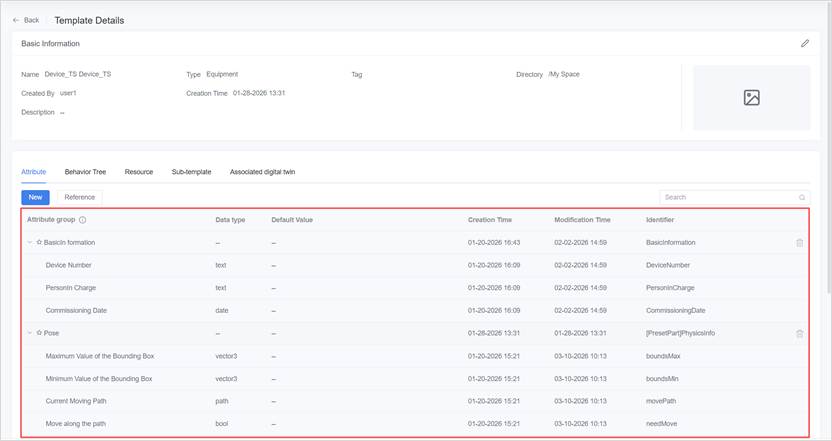Click the Reference button
The image size is (832, 441).
pos(79,197)
